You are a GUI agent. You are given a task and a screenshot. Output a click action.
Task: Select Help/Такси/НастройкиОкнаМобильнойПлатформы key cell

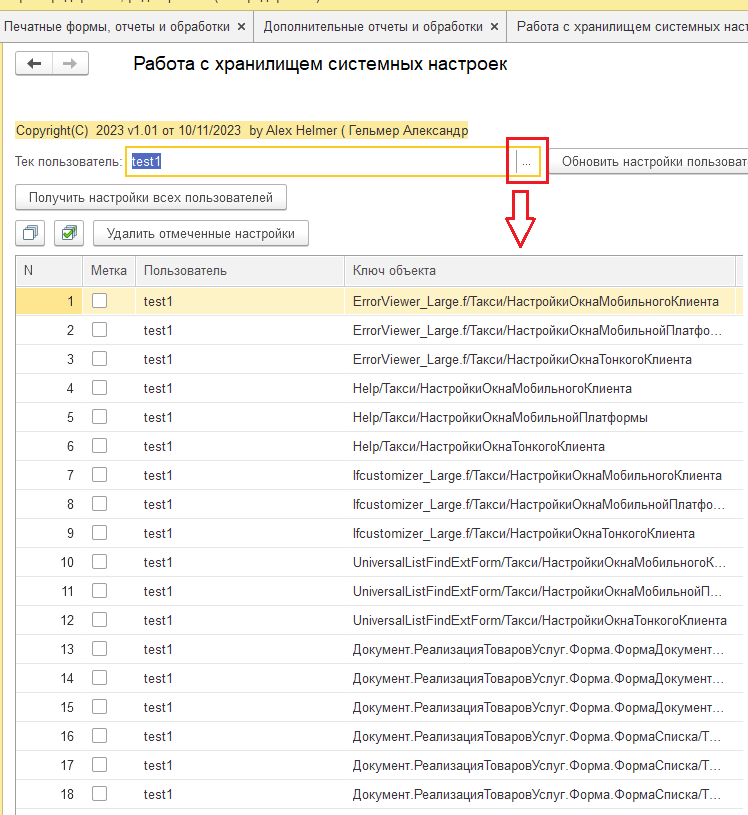pyautogui.click(x=540, y=417)
